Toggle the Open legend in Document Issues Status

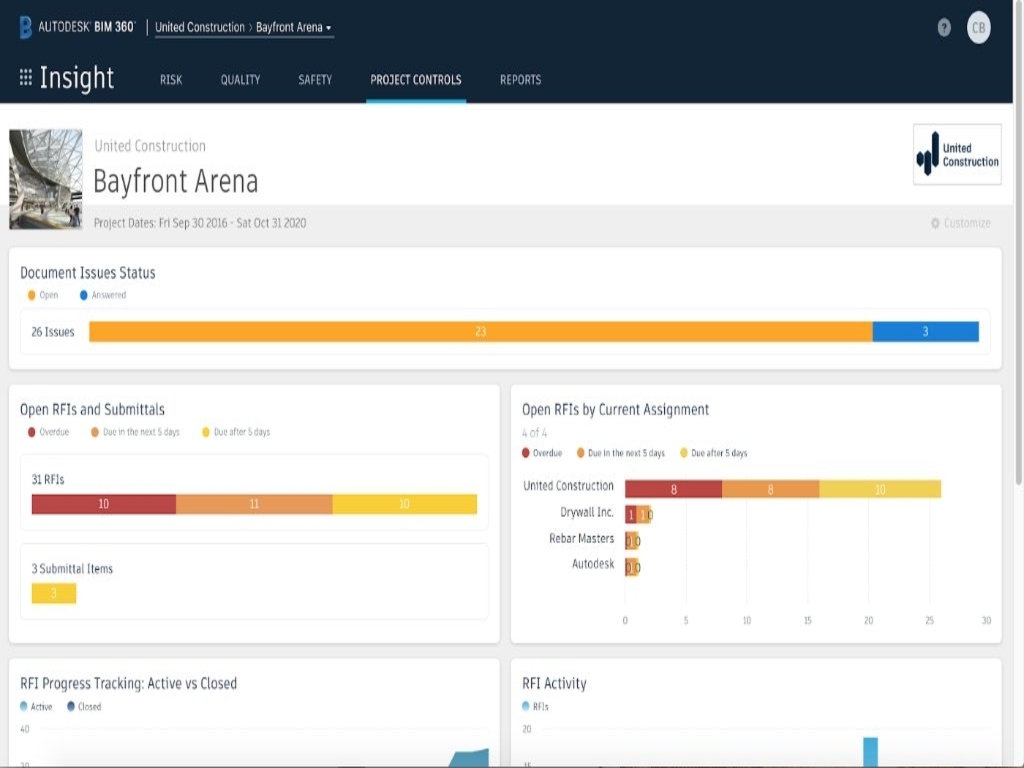pos(42,295)
